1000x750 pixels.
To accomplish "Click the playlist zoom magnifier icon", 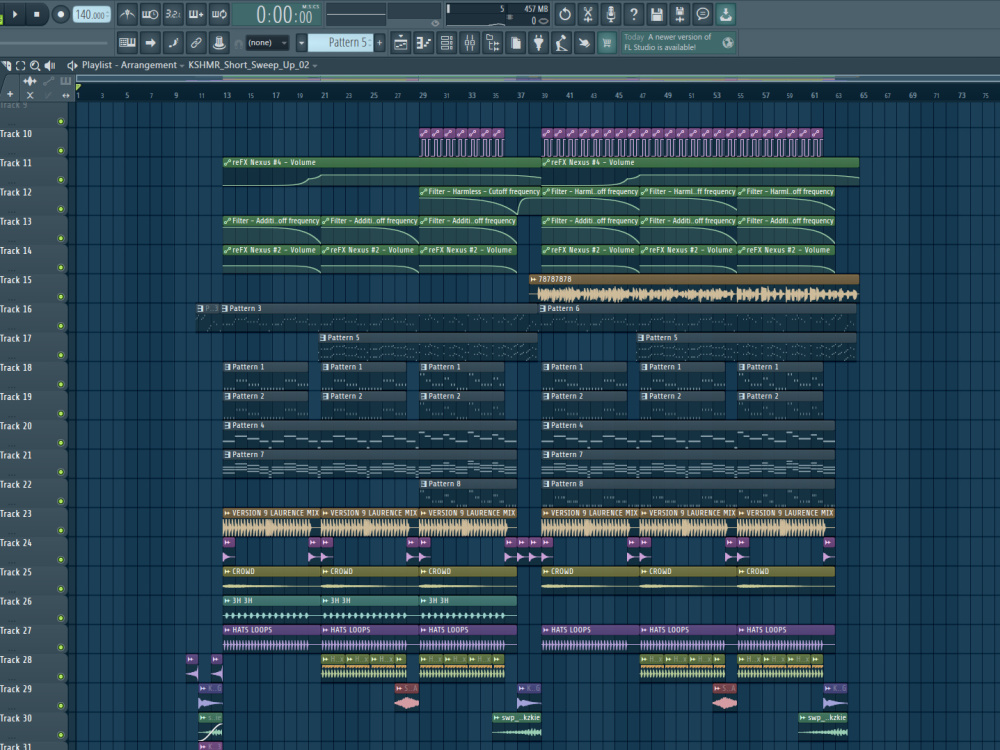I will click(35, 65).
